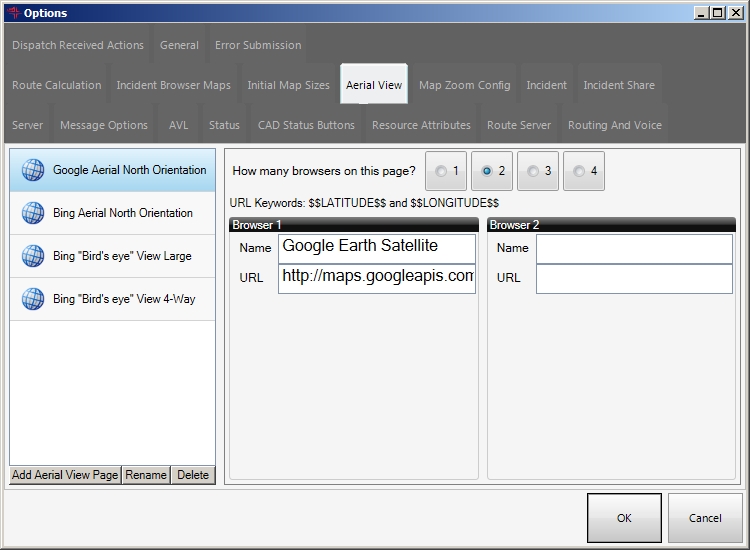
Task: Click the globe icon beside Google Aerial North Orientation
Action: [33, 170]
